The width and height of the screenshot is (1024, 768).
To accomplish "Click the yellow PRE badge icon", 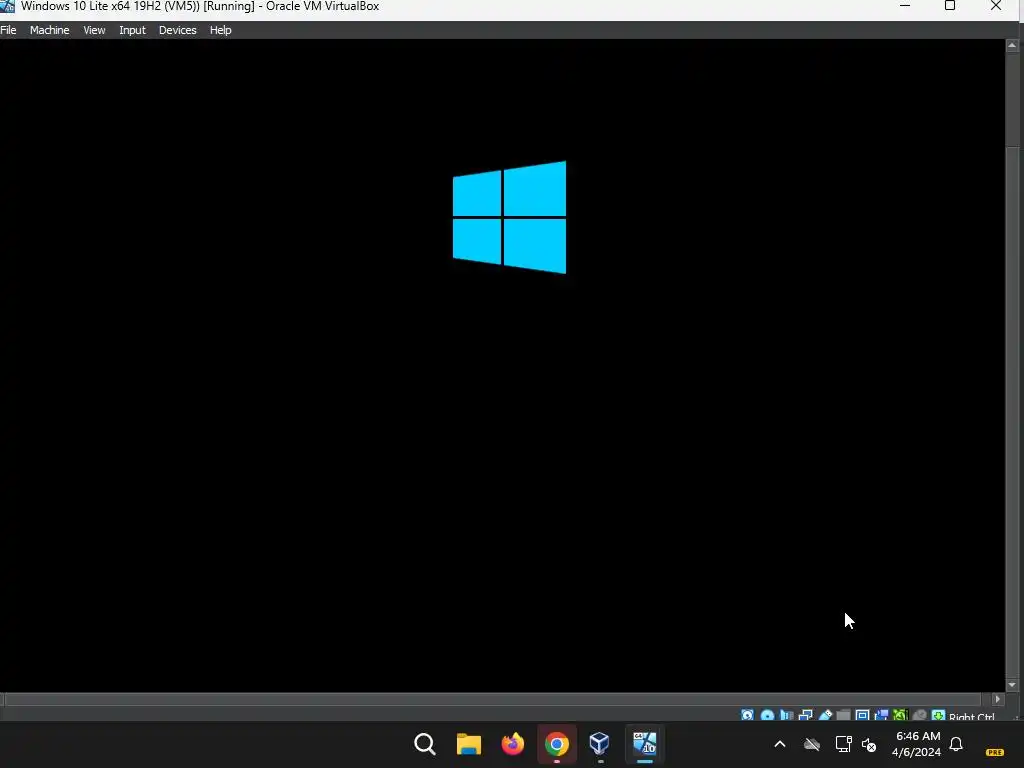I will pos(995,752).
